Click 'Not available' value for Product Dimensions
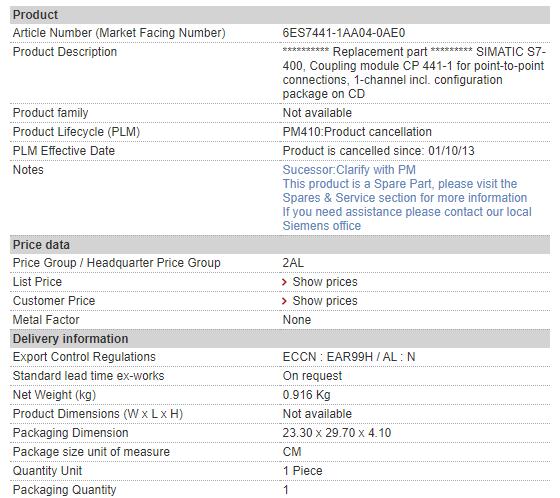Image resolution: width=560 pixels, height=498 pixels. [x=317, y=414]
